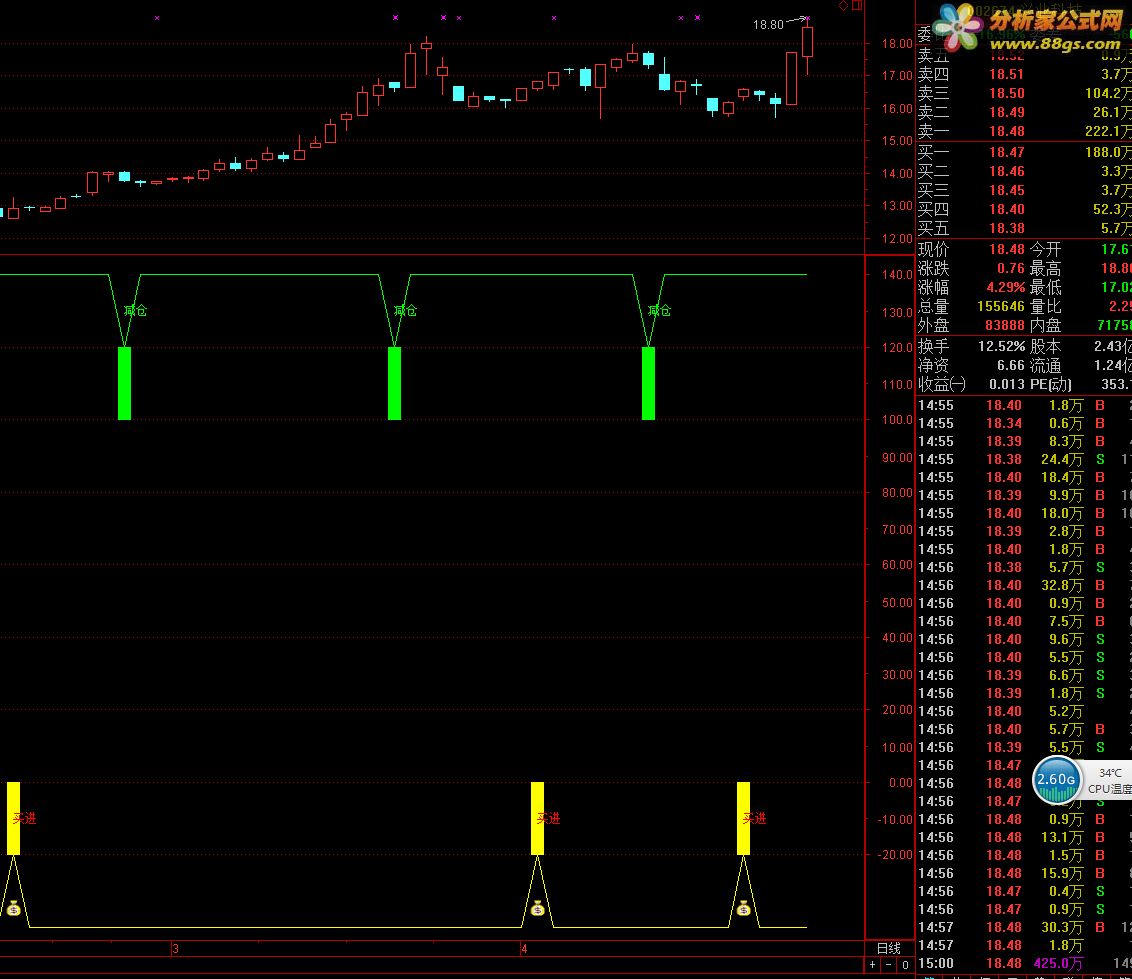
Task: Select the 卖三 18.50 order row
Action: point(1024,93)
